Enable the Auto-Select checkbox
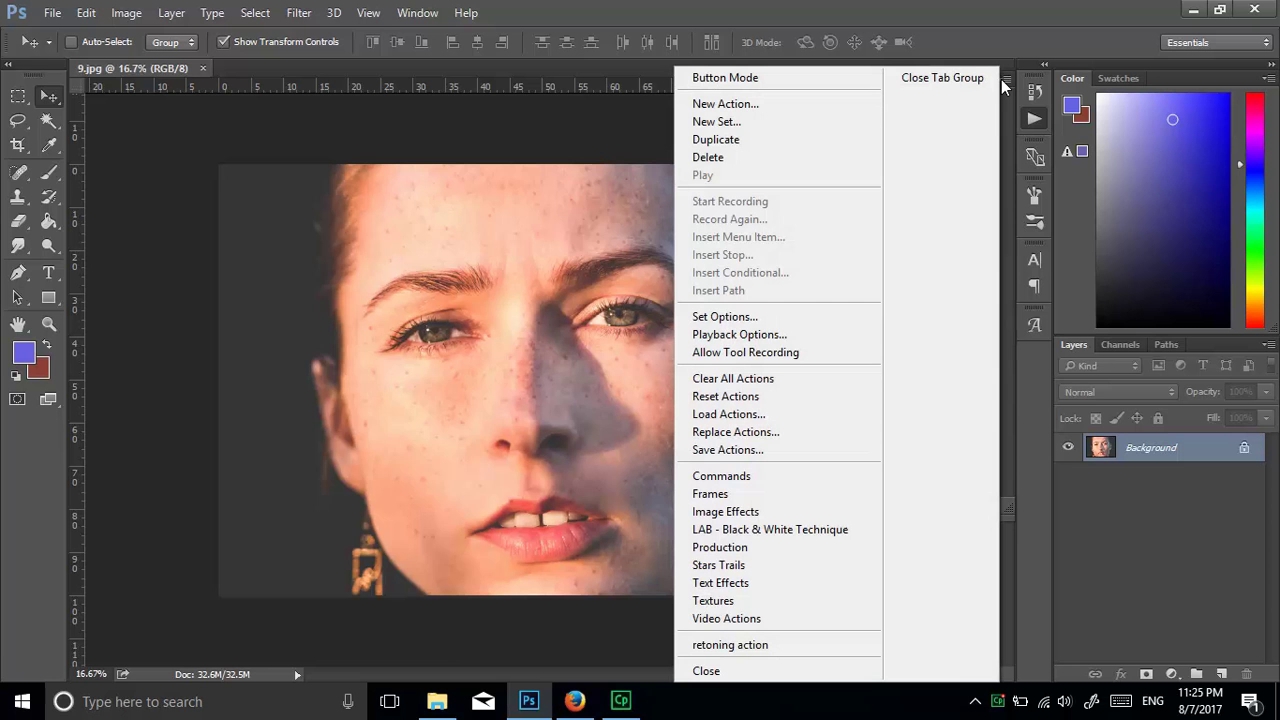Screen dimensions: 1280x720 71,42
